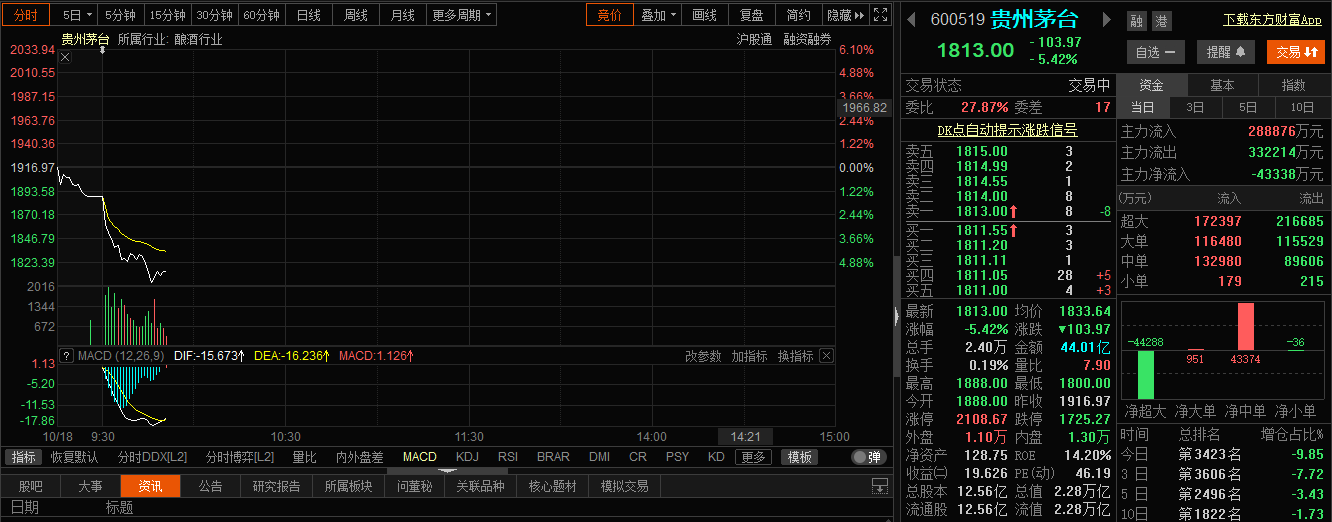Viewport: 1332px width, 522px height.
Task: Open the 公告 announcements tab
Action: (210, 486)
